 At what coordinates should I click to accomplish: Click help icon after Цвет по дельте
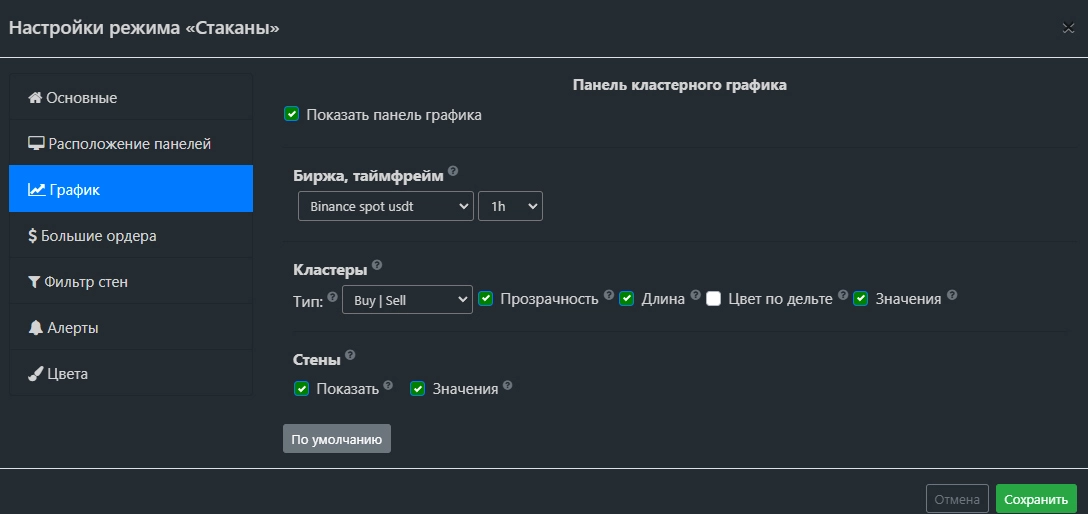click(x=843, y=295)
